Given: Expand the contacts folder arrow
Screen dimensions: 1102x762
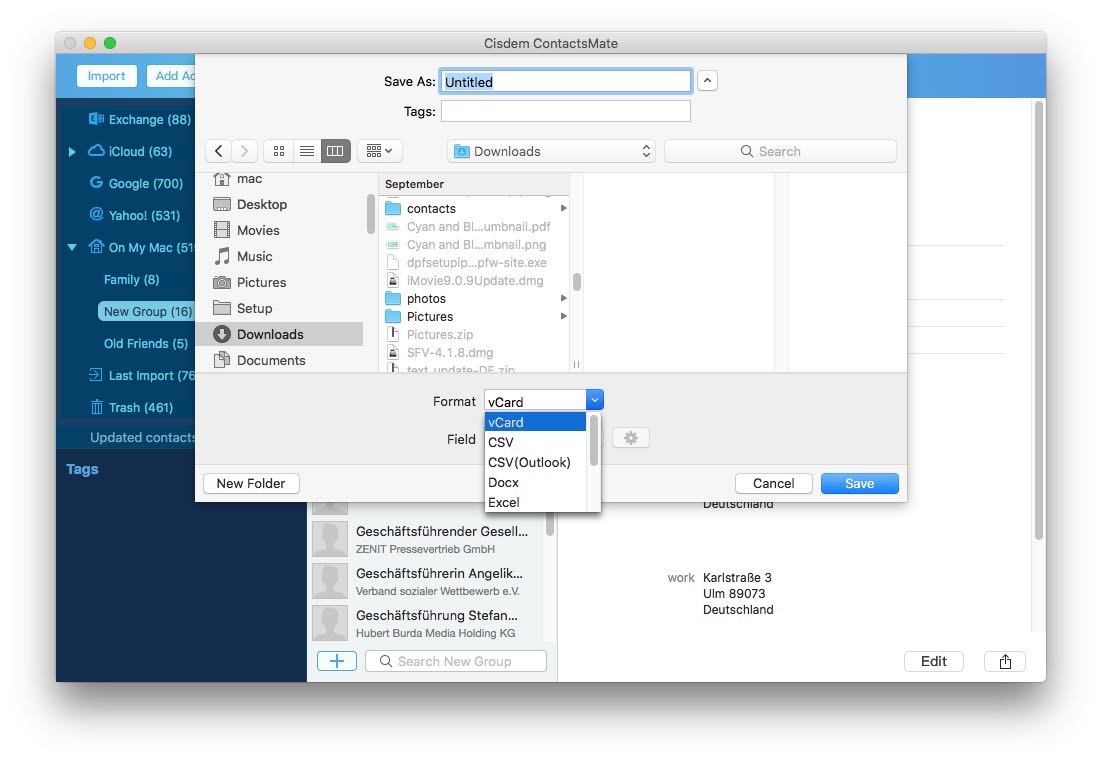Looking at the screenshot, I should pyautogui.click(x=564, y=208).
